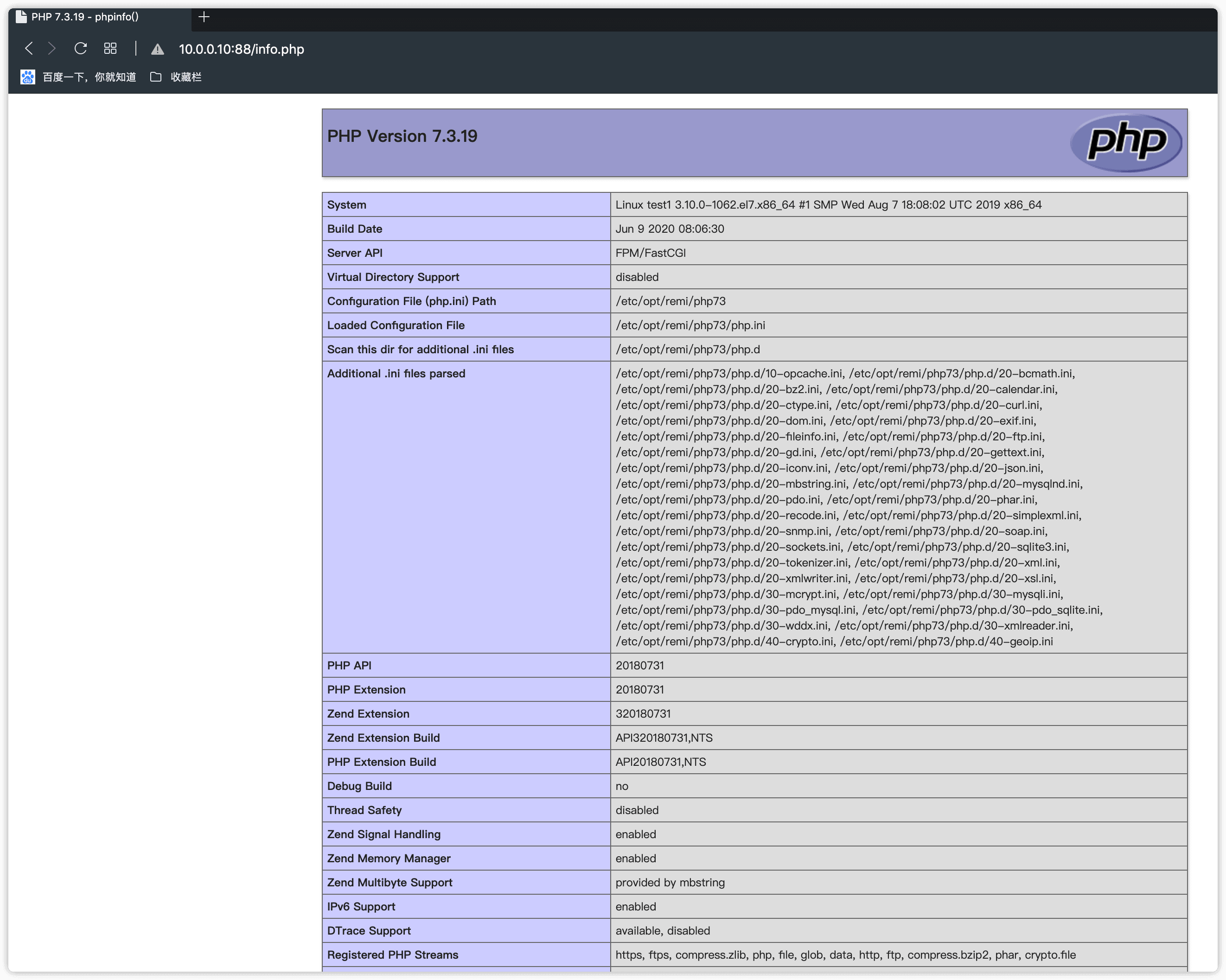Open the apps grid icon
1226x980 pixels.
[110, 49]
